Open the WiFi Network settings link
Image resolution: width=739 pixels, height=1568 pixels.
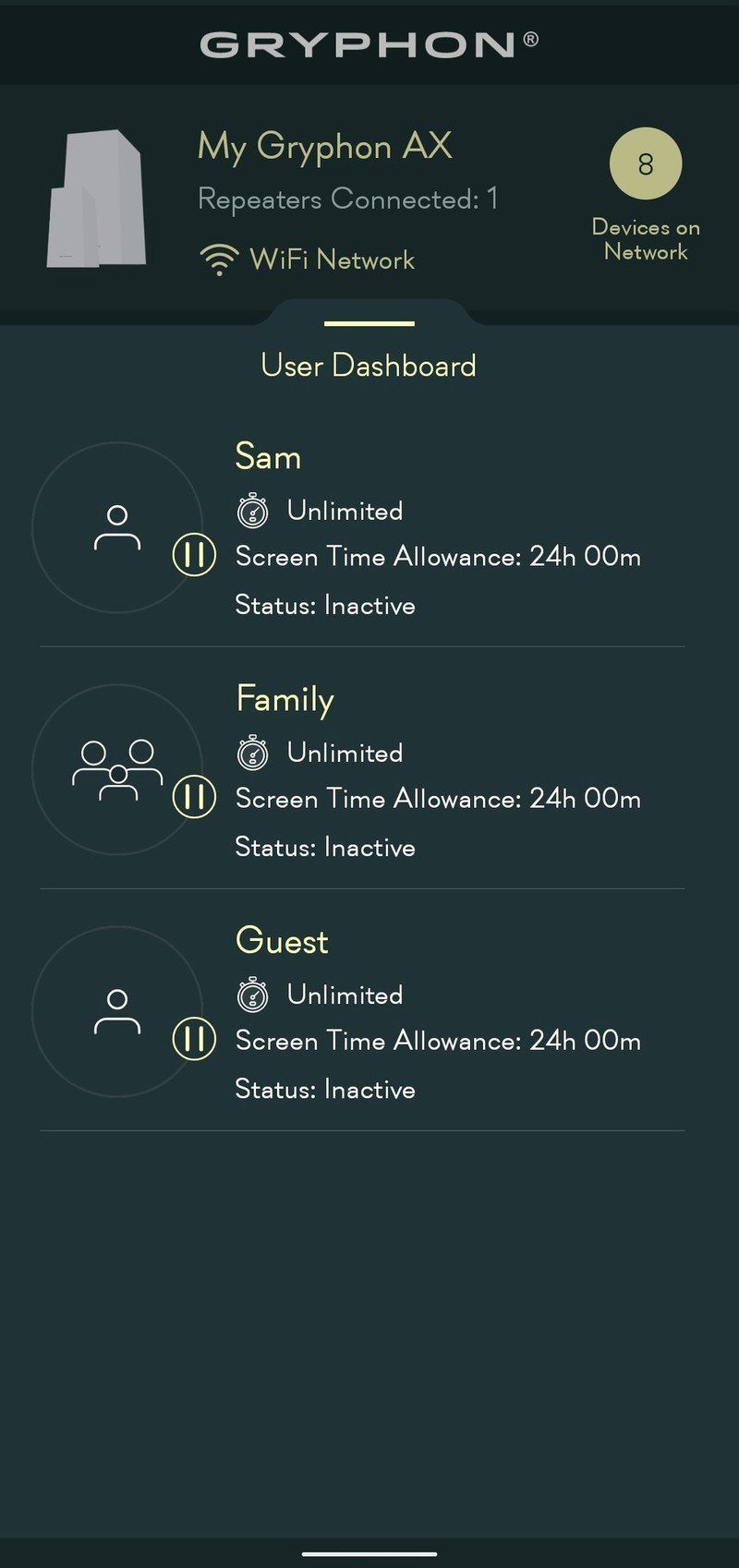click(x=332, y=259)
